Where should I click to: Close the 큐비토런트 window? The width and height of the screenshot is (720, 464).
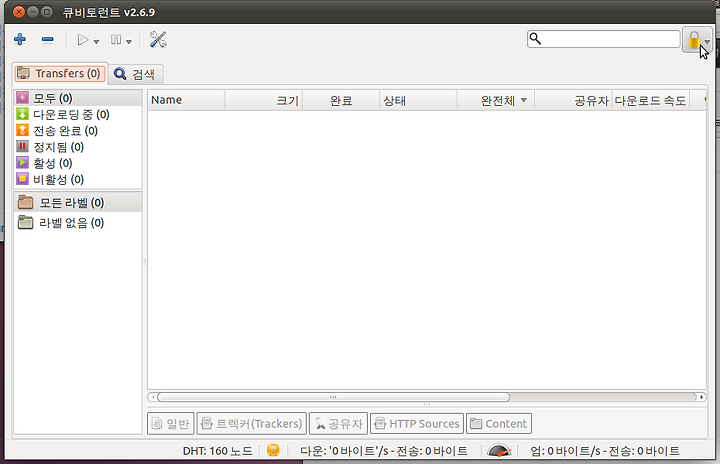[19, 12]
